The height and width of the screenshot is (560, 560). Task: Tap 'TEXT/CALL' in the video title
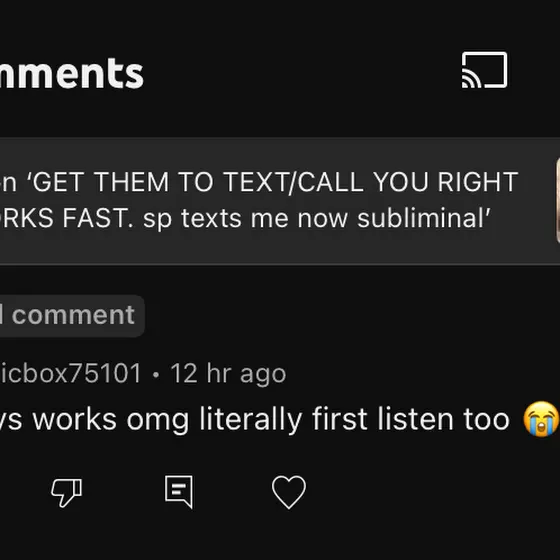[293, 182]
